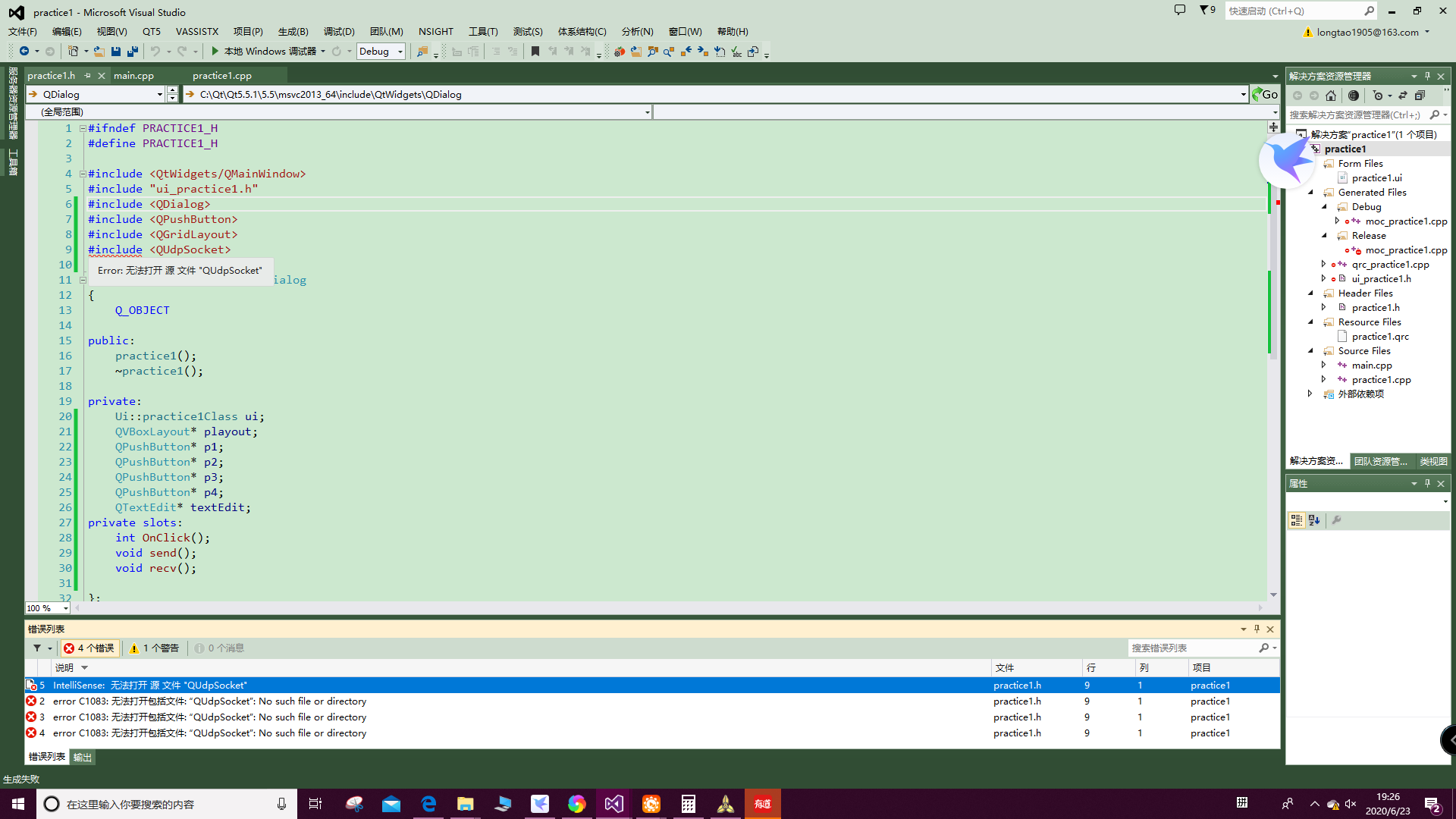Expand main.cpp node in Source Files
This screenshot has width=1456, height=819.
(x=1324, y=366)
